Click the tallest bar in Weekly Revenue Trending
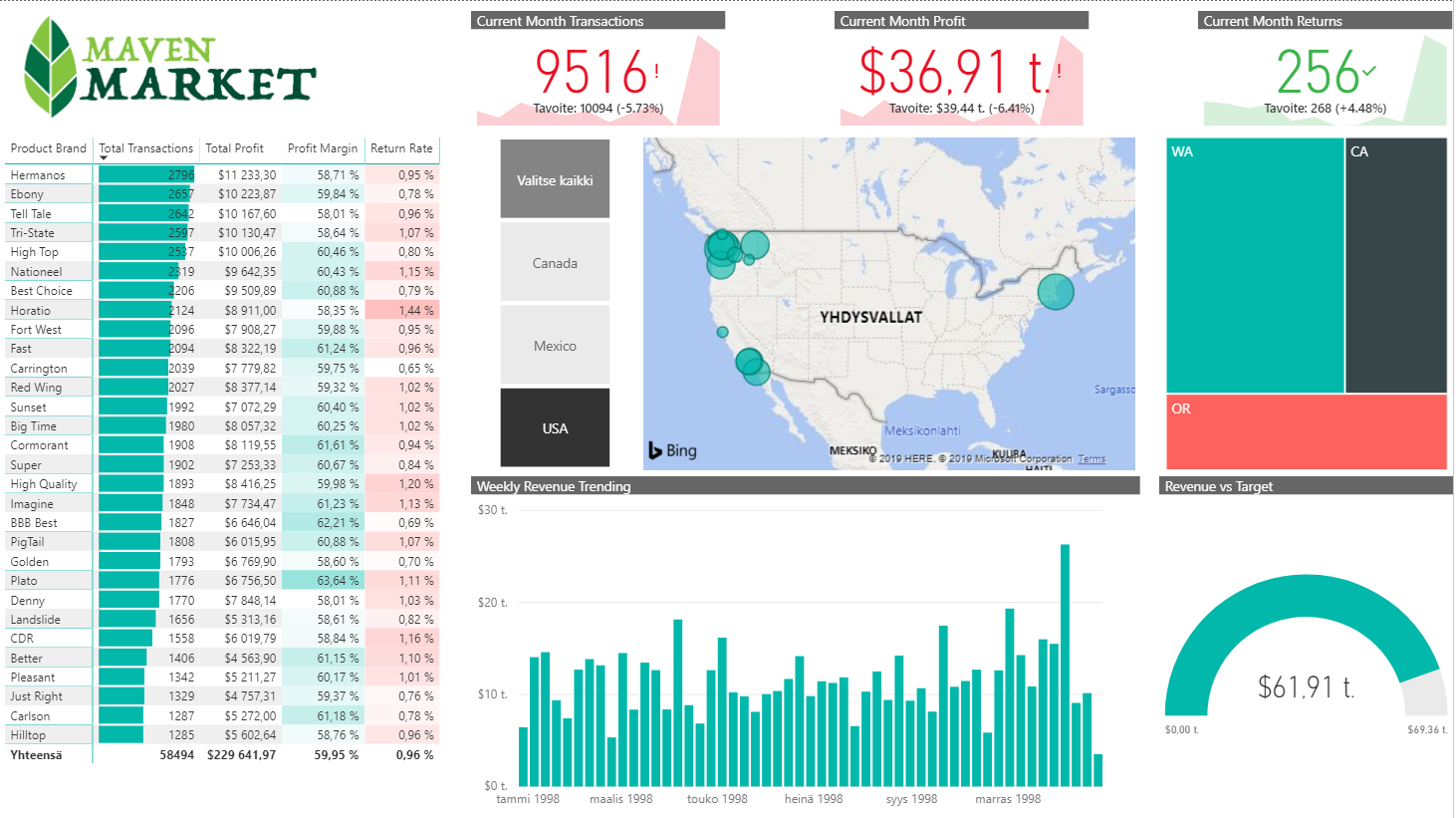 pyautogui.click(x=1065, y=666)
